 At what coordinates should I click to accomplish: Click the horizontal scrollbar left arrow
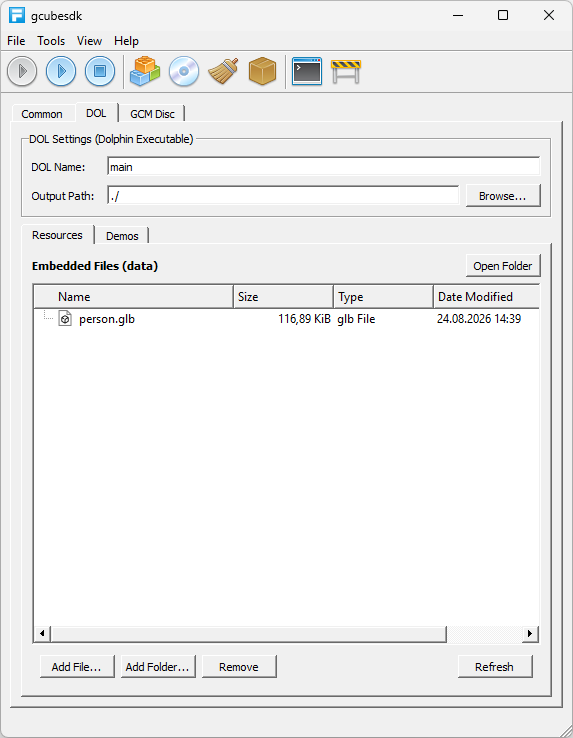(42, 634)
